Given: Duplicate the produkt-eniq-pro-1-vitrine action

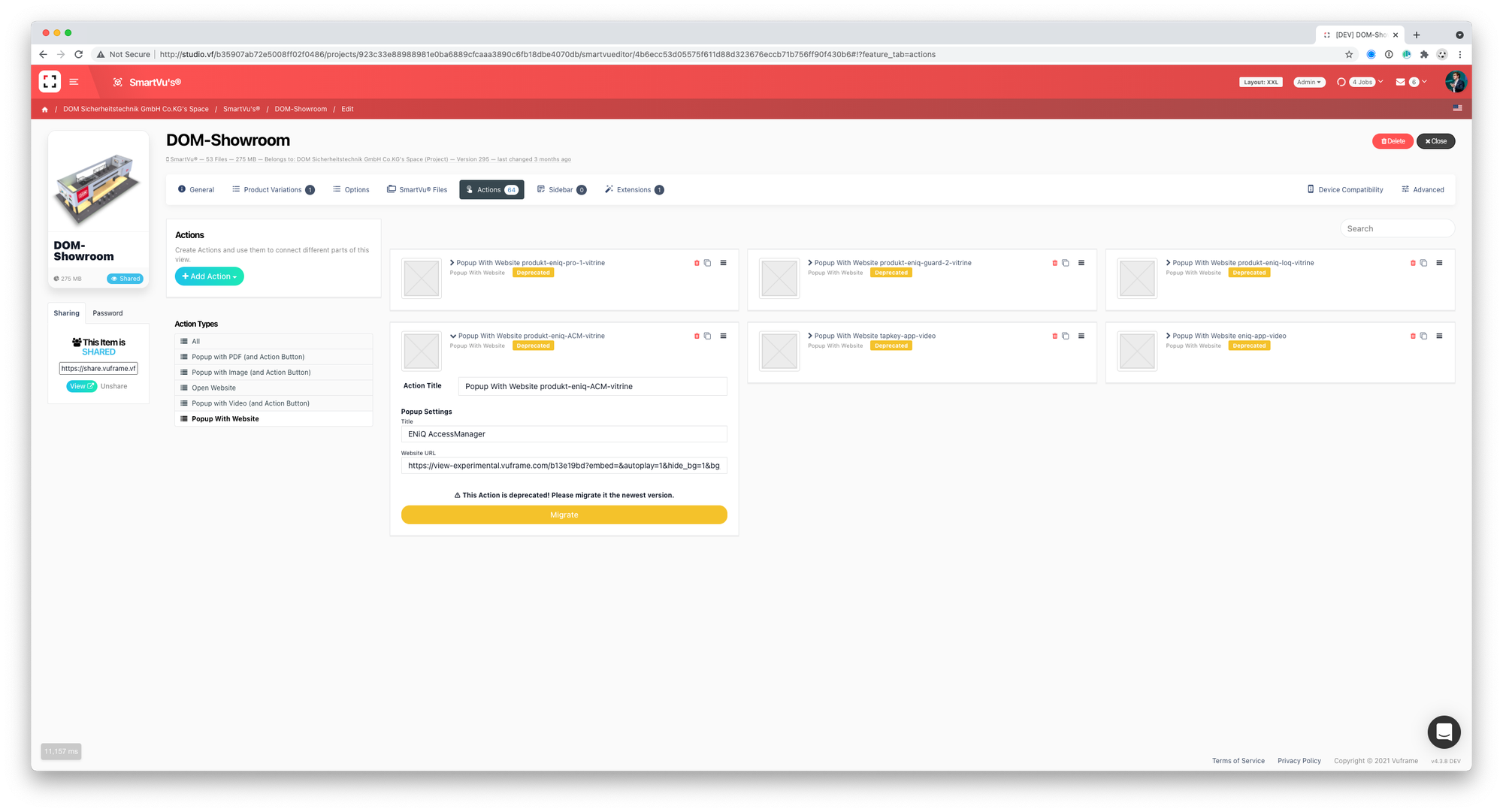Looking at the screenshot, I should pyautogui.click(x=707, y=263).
